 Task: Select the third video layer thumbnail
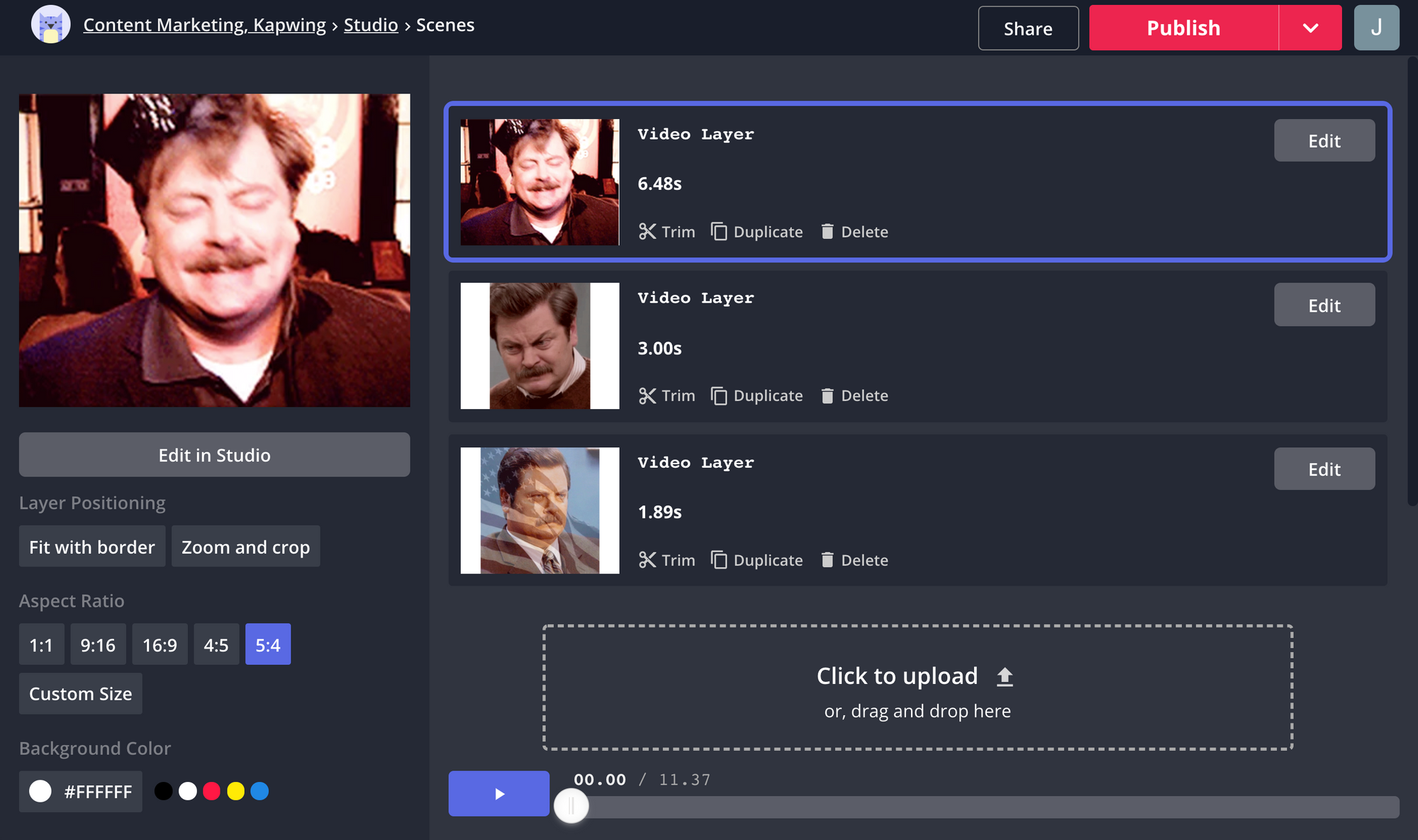[540, 510]
